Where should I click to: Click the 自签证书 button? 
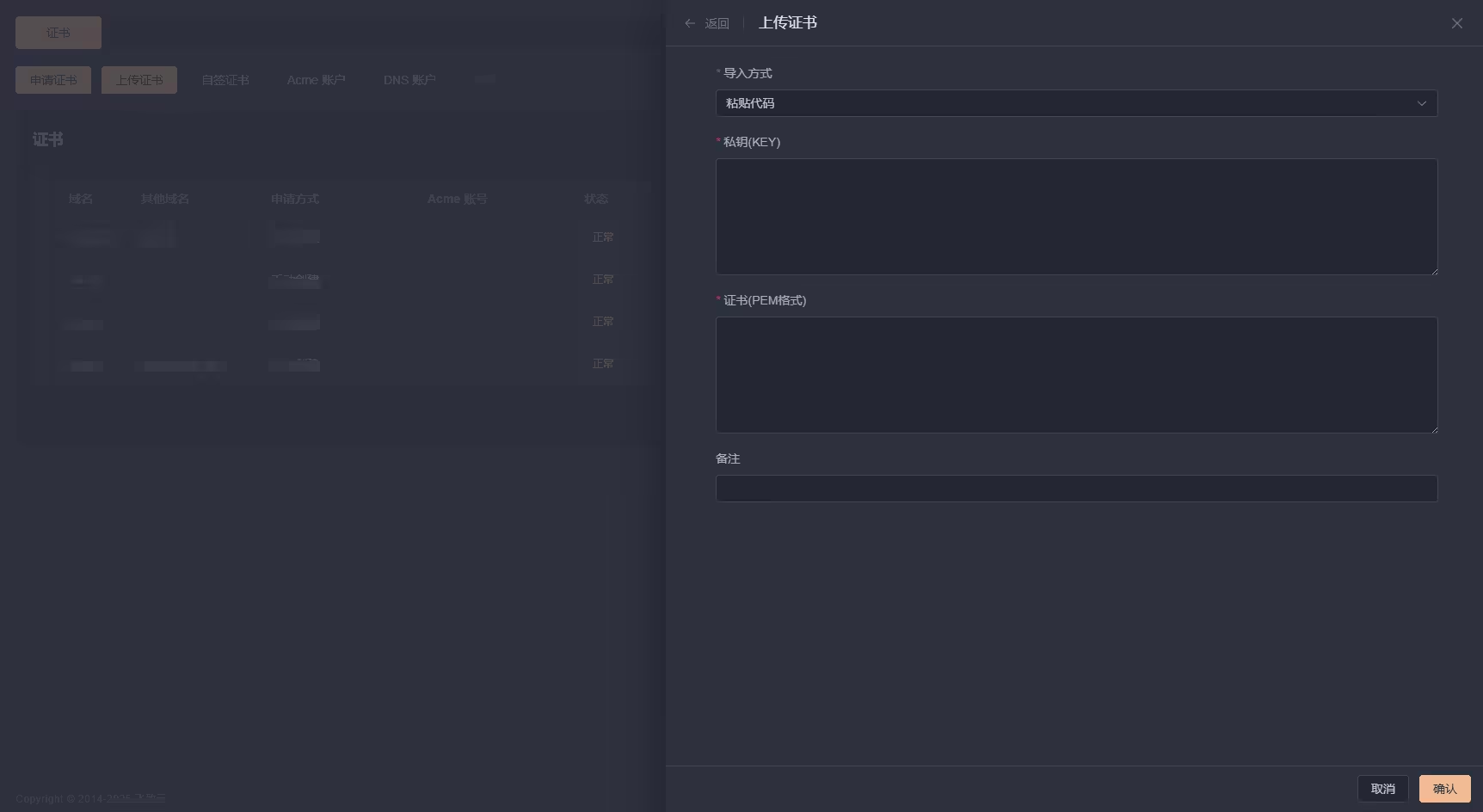point(225,80)
